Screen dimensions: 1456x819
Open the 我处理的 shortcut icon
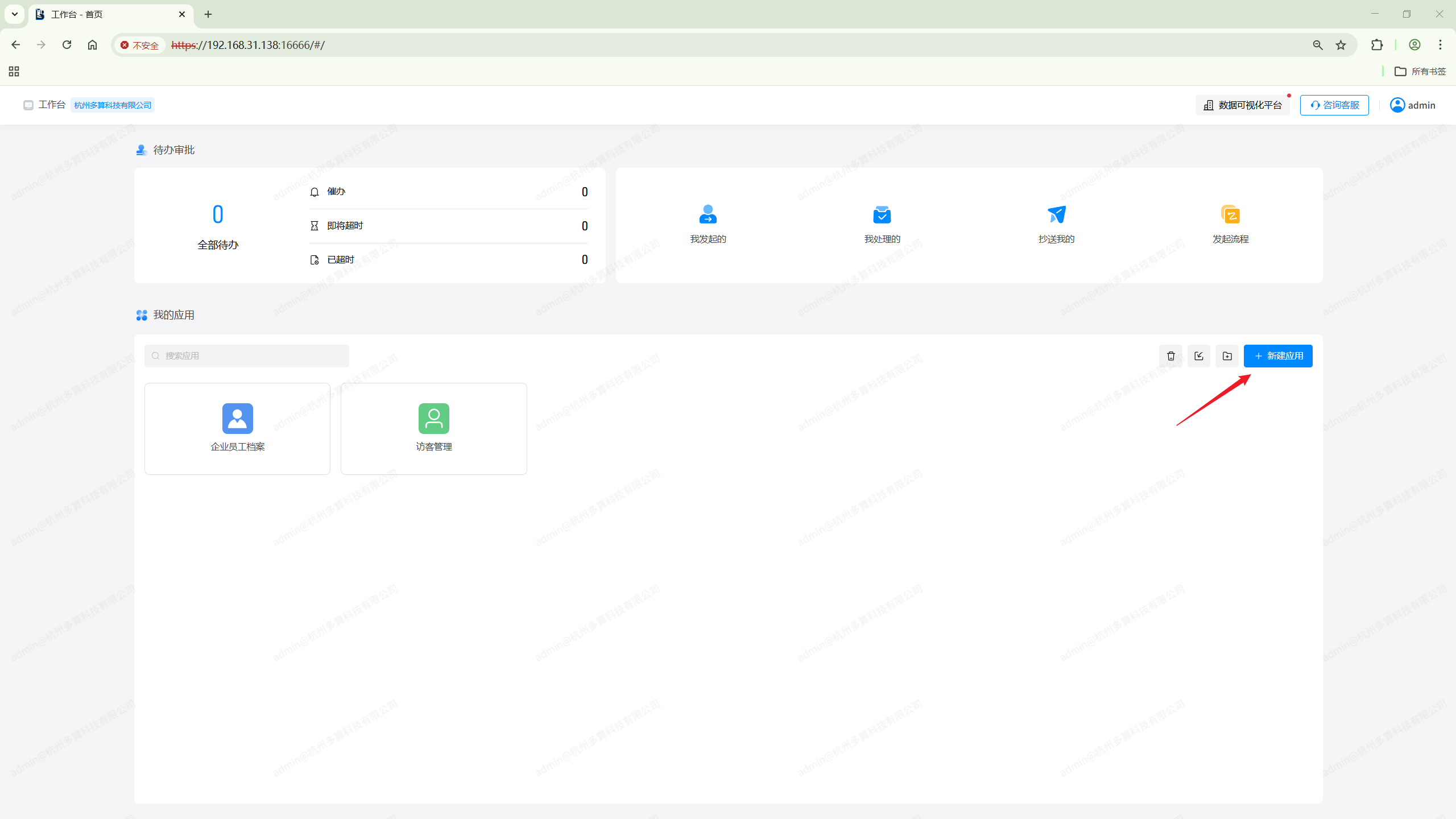coord(882,215)
